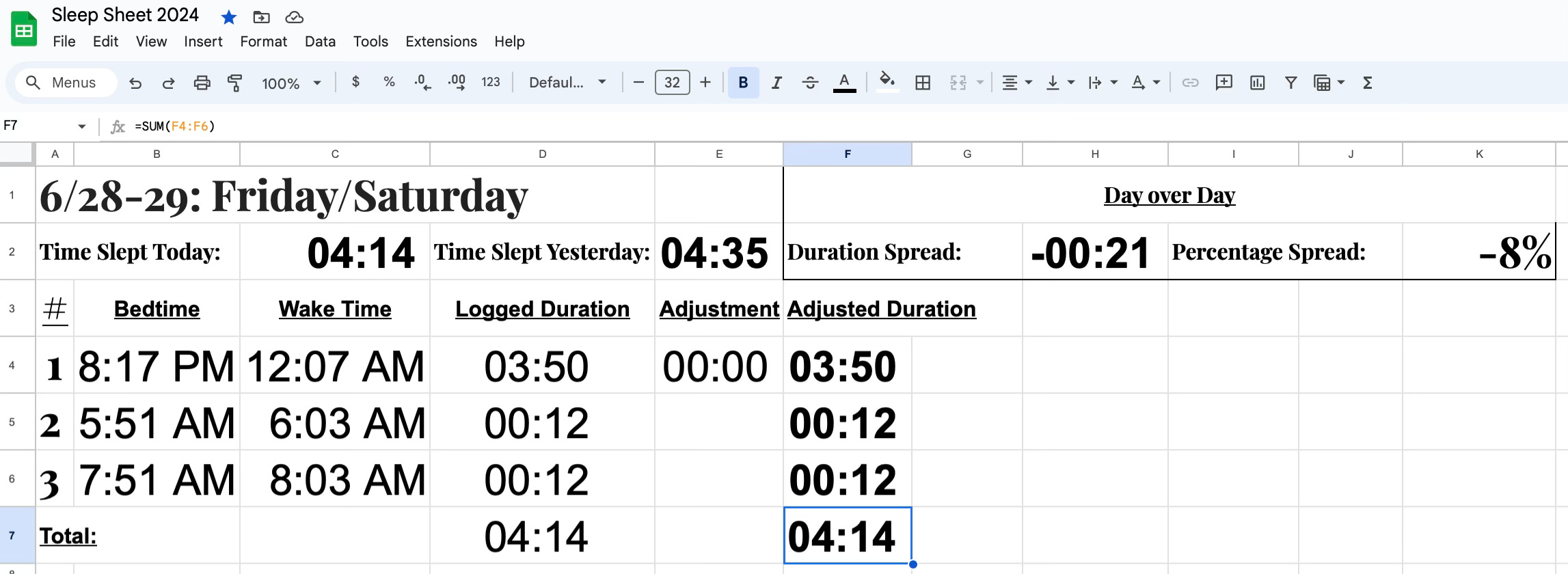Select column D header
The width and height of the screenshot is (1568, 574).
point(542,154)
